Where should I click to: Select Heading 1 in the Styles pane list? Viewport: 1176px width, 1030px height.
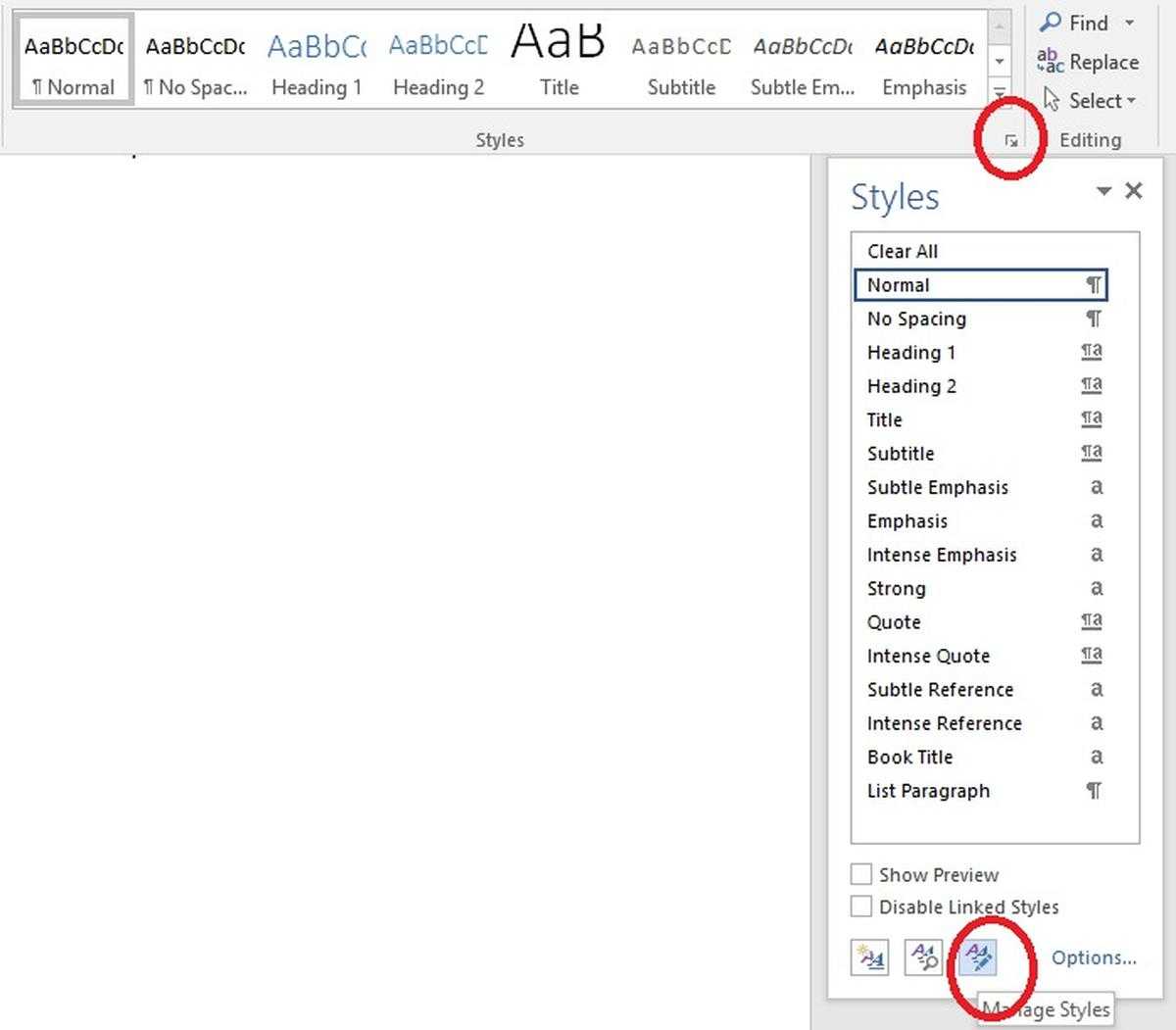[x=981, y=352]
